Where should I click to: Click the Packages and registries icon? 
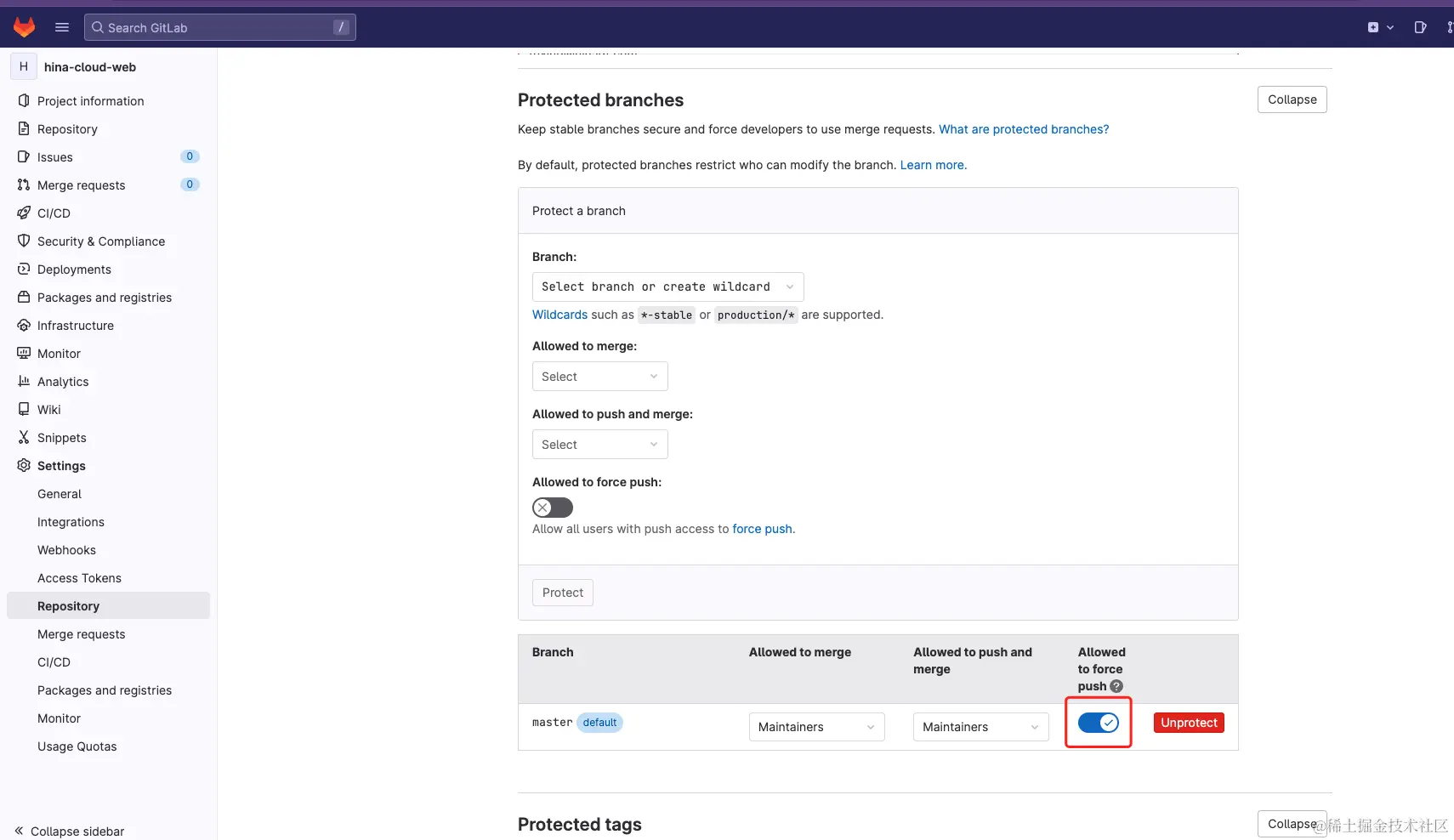pyautogui.click(x=24, y=297)
